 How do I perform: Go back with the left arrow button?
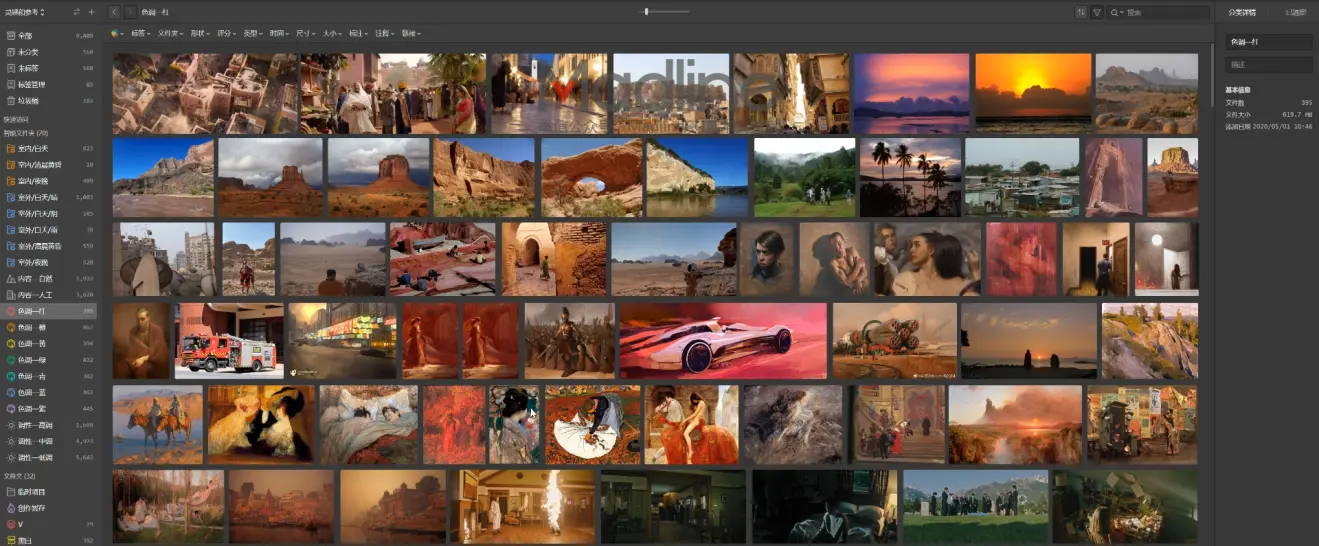pos(114,12)
